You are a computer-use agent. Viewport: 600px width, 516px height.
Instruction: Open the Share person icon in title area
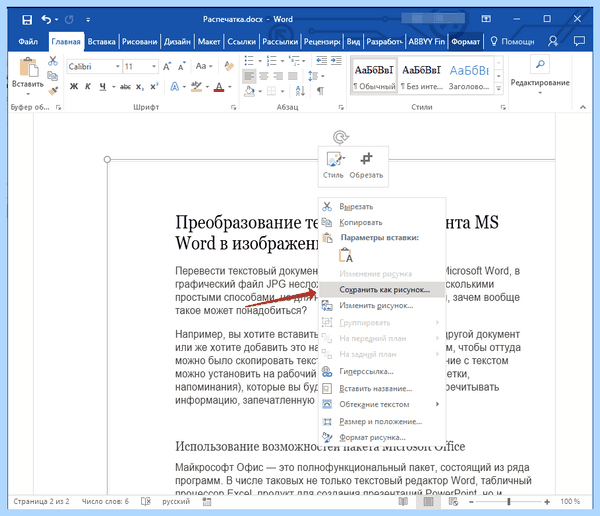coord(553,41)
